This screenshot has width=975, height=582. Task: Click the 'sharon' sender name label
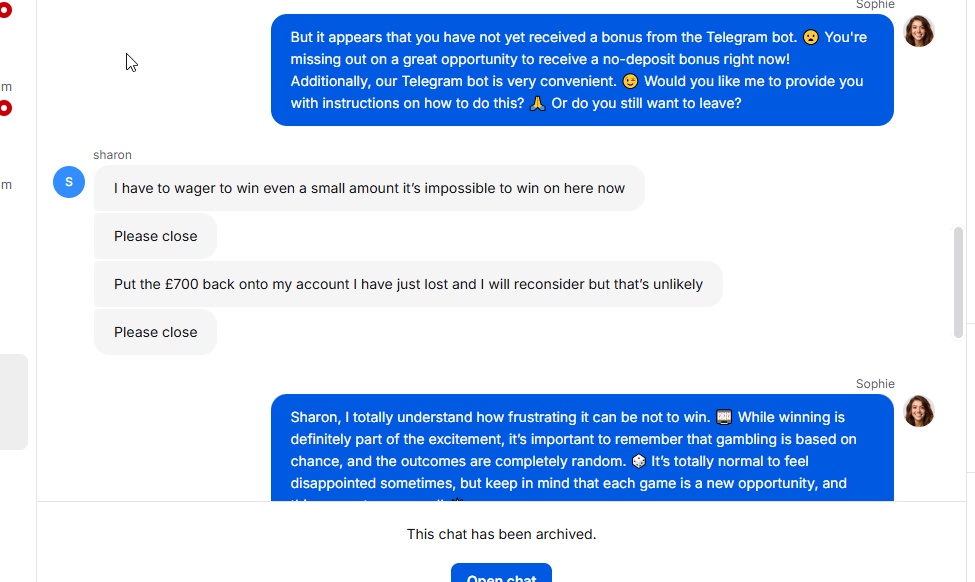(113, 155)
